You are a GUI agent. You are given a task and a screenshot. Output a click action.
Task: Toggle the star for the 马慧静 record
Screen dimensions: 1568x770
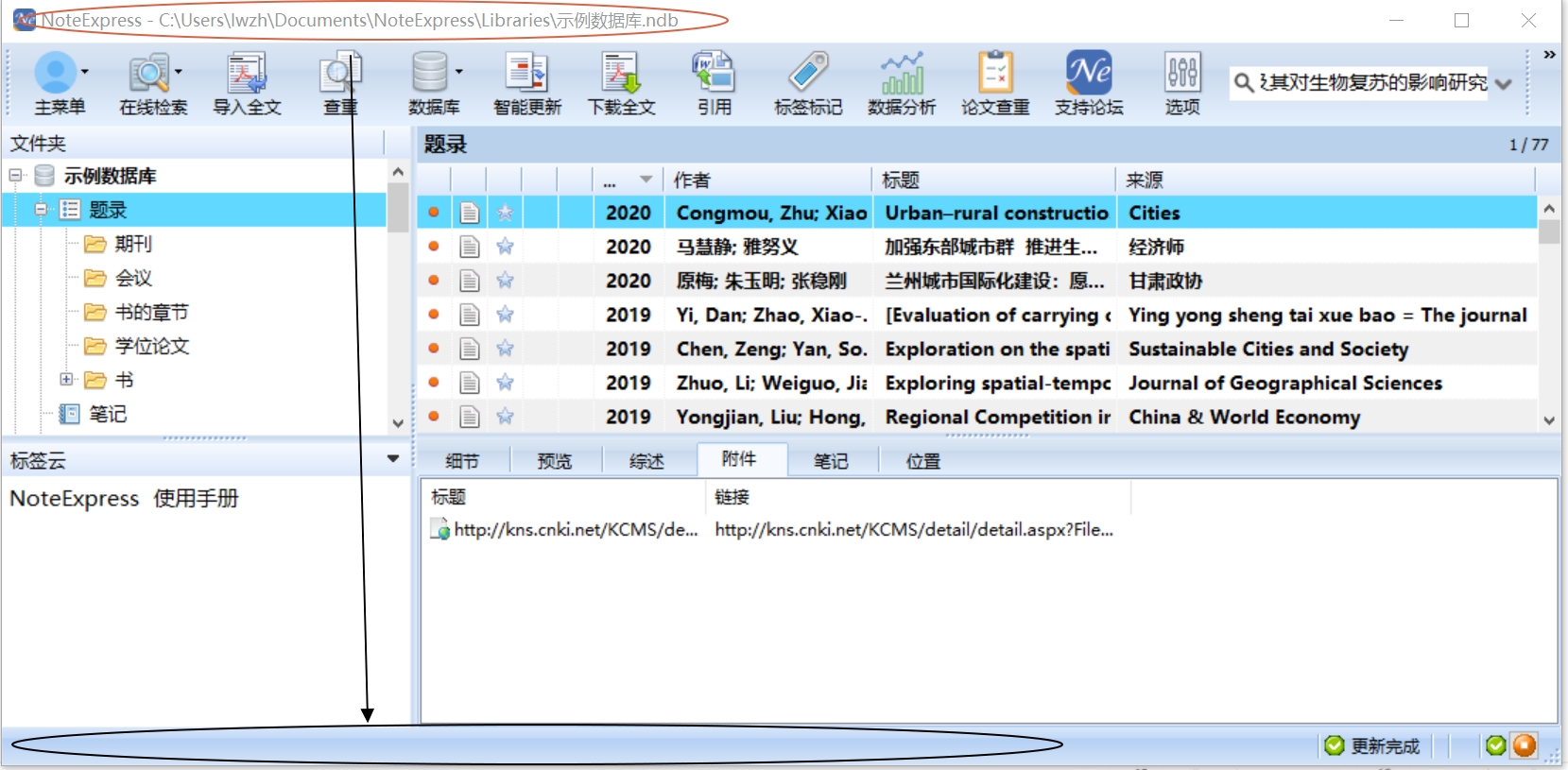coord(506,247)
